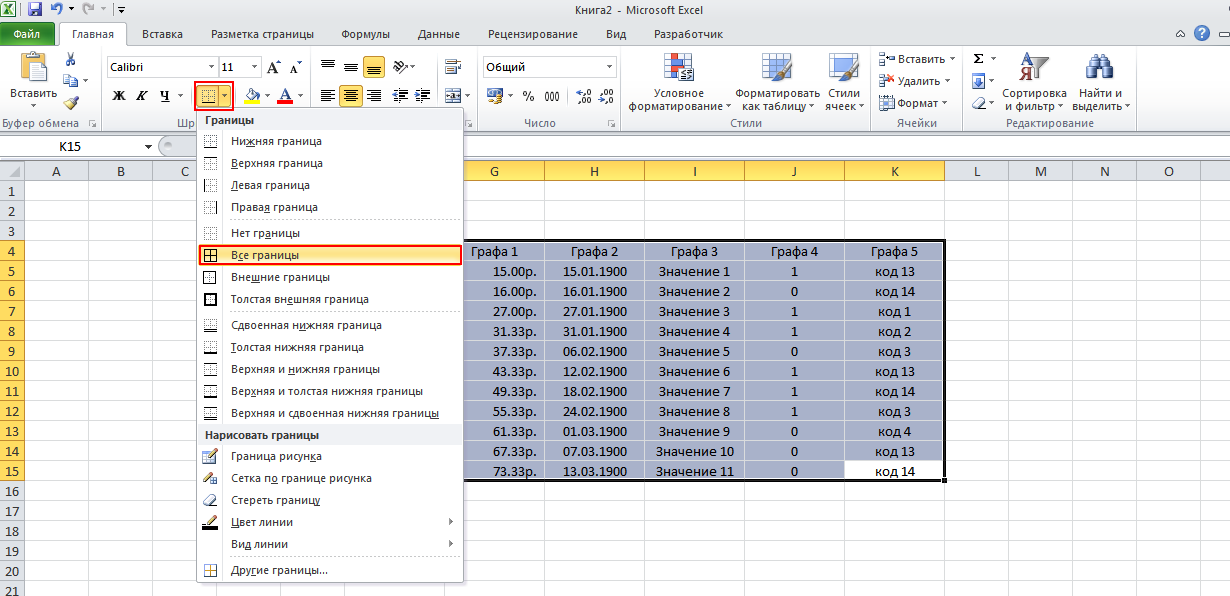Click the increase indent icon
The width and height of the screenshot is (1230, 596).
click(421, 96)
